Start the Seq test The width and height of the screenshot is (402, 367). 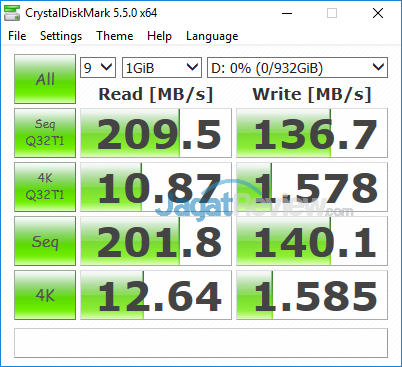45,241
